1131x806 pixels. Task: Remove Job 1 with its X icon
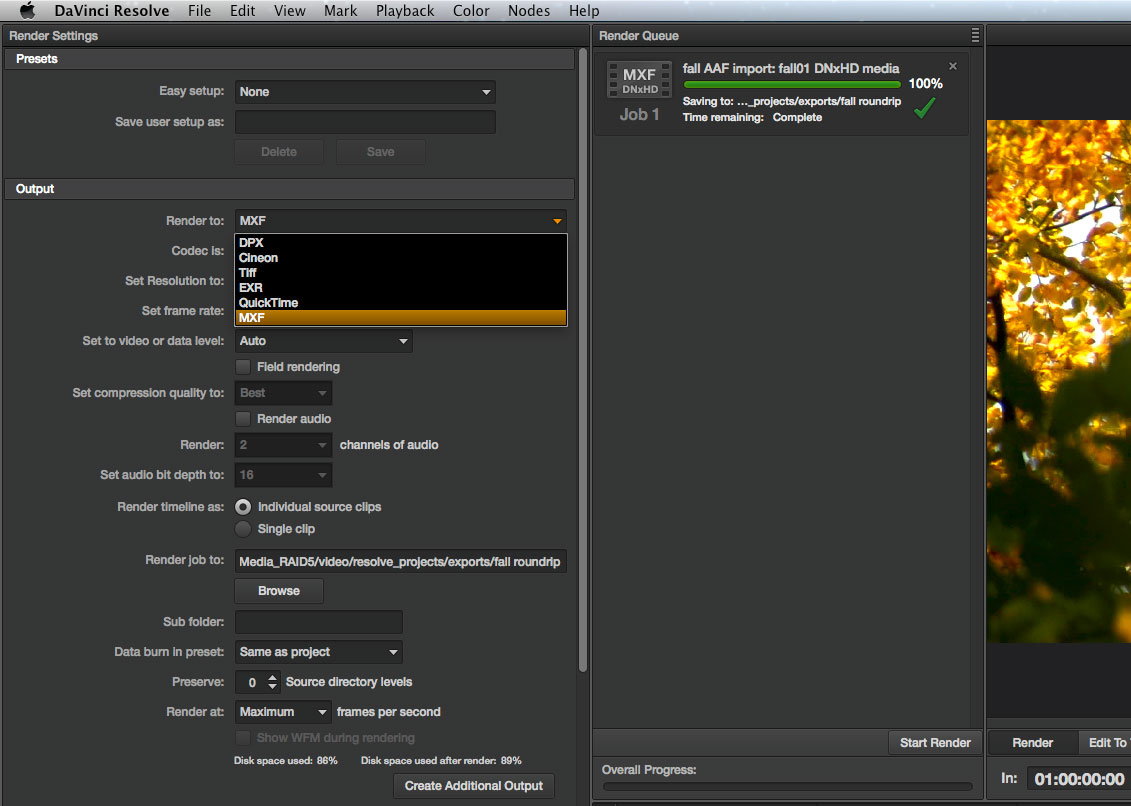pos(952,66)
